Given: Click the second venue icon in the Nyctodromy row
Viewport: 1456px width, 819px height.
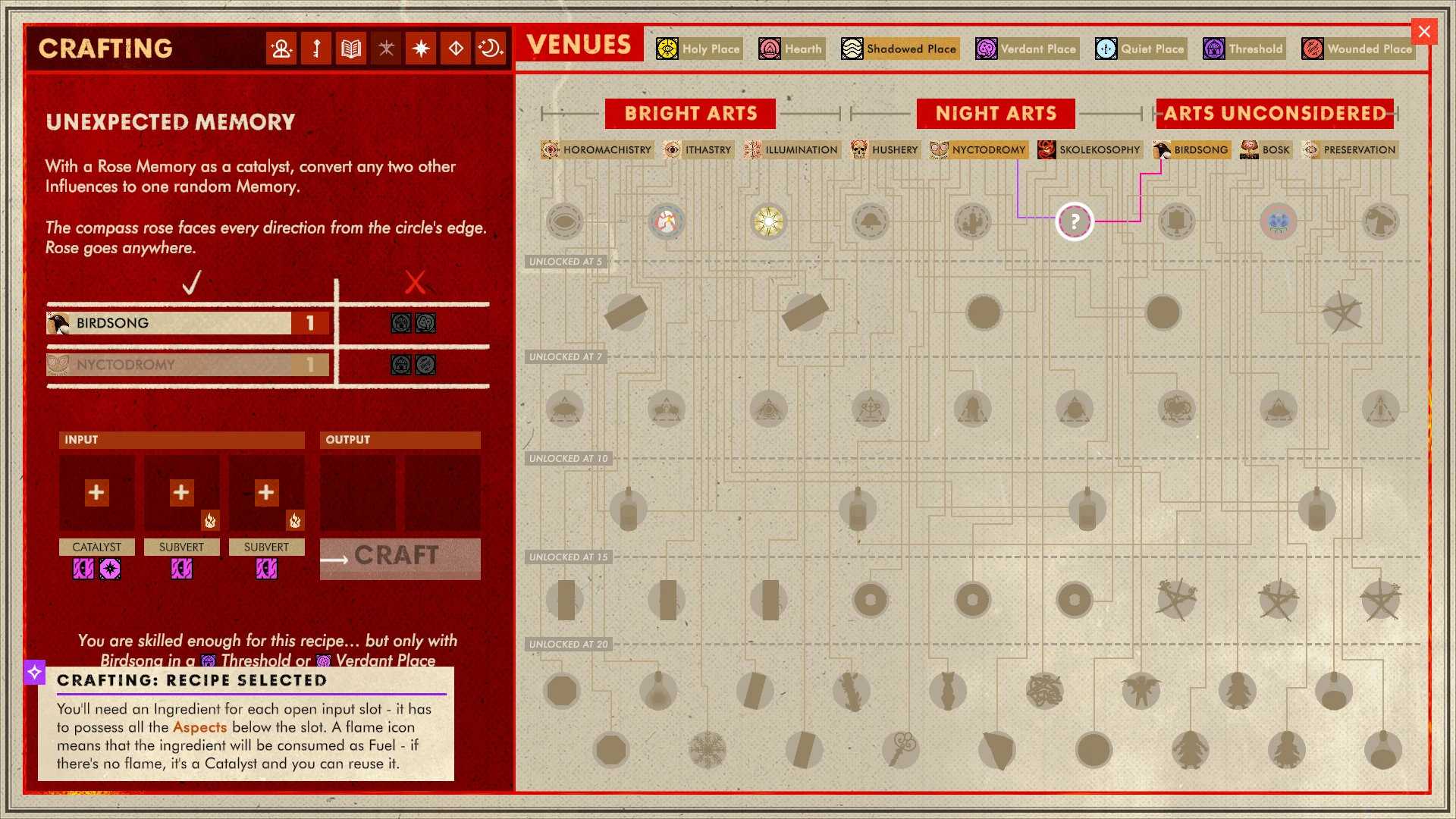Looking at the screenshot, I should tap(426, 365).
